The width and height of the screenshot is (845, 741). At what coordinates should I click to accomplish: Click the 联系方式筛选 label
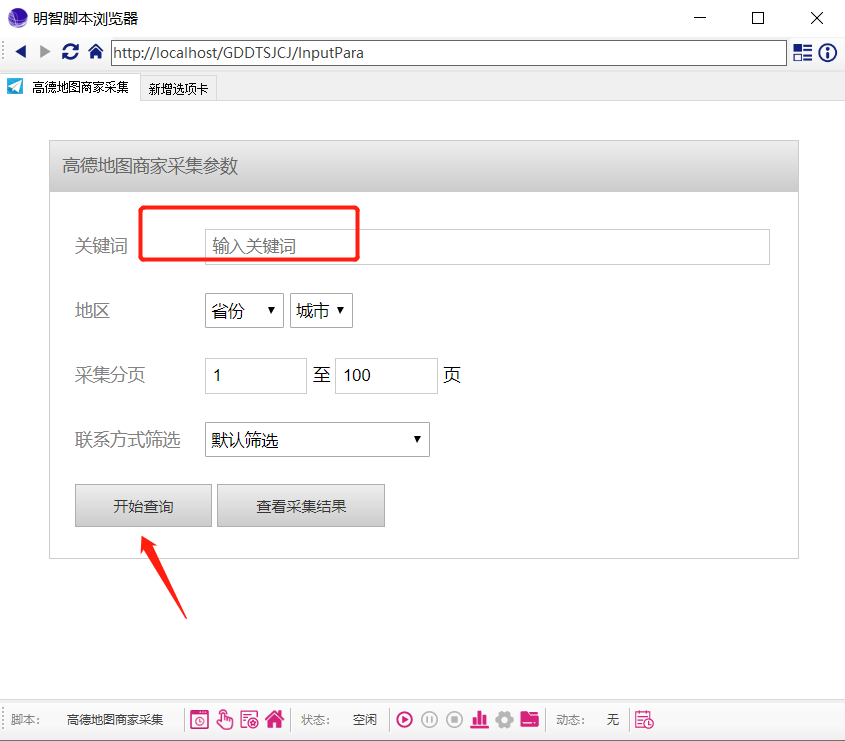[x=128, y=440]
